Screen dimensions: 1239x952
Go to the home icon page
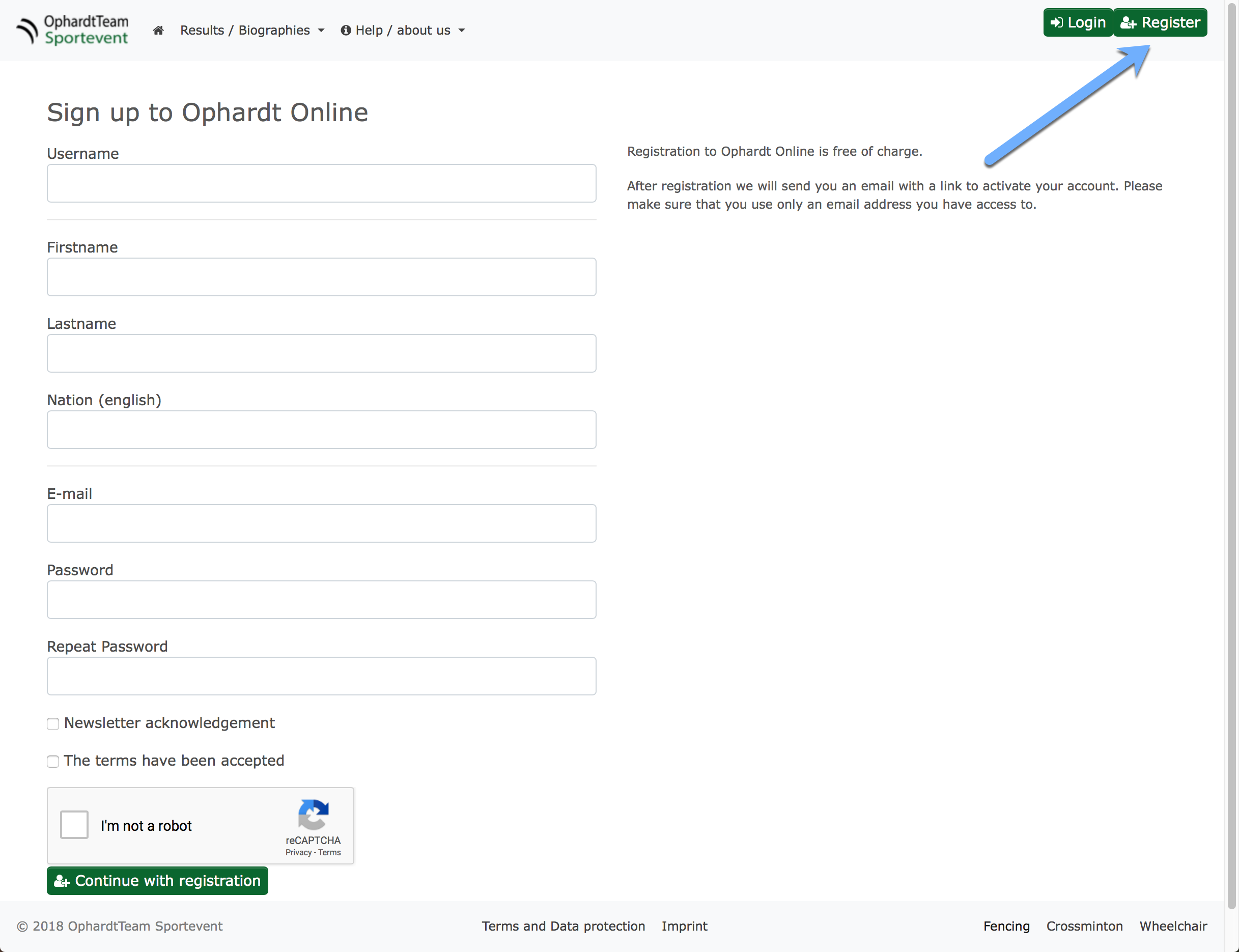click(x=158, y=30)
